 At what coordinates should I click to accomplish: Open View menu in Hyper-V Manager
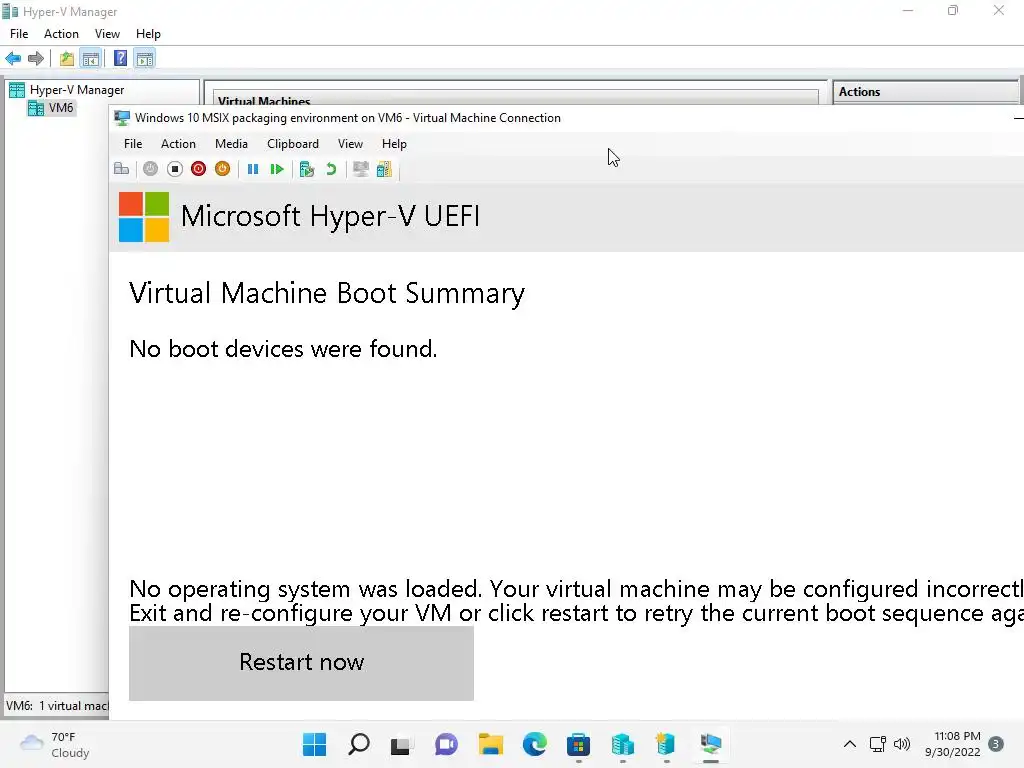tap(107, 34)
